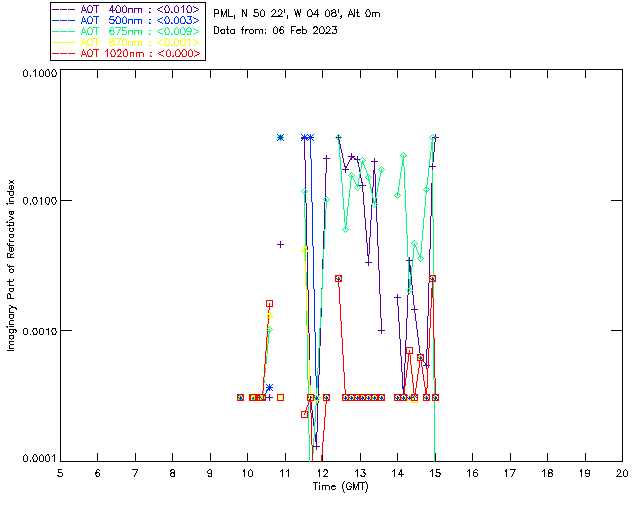Viewport: 640px width, 512px height.
Task: Click the 0.1000 y-axis tick label
Action: click(x=38, y=76)
